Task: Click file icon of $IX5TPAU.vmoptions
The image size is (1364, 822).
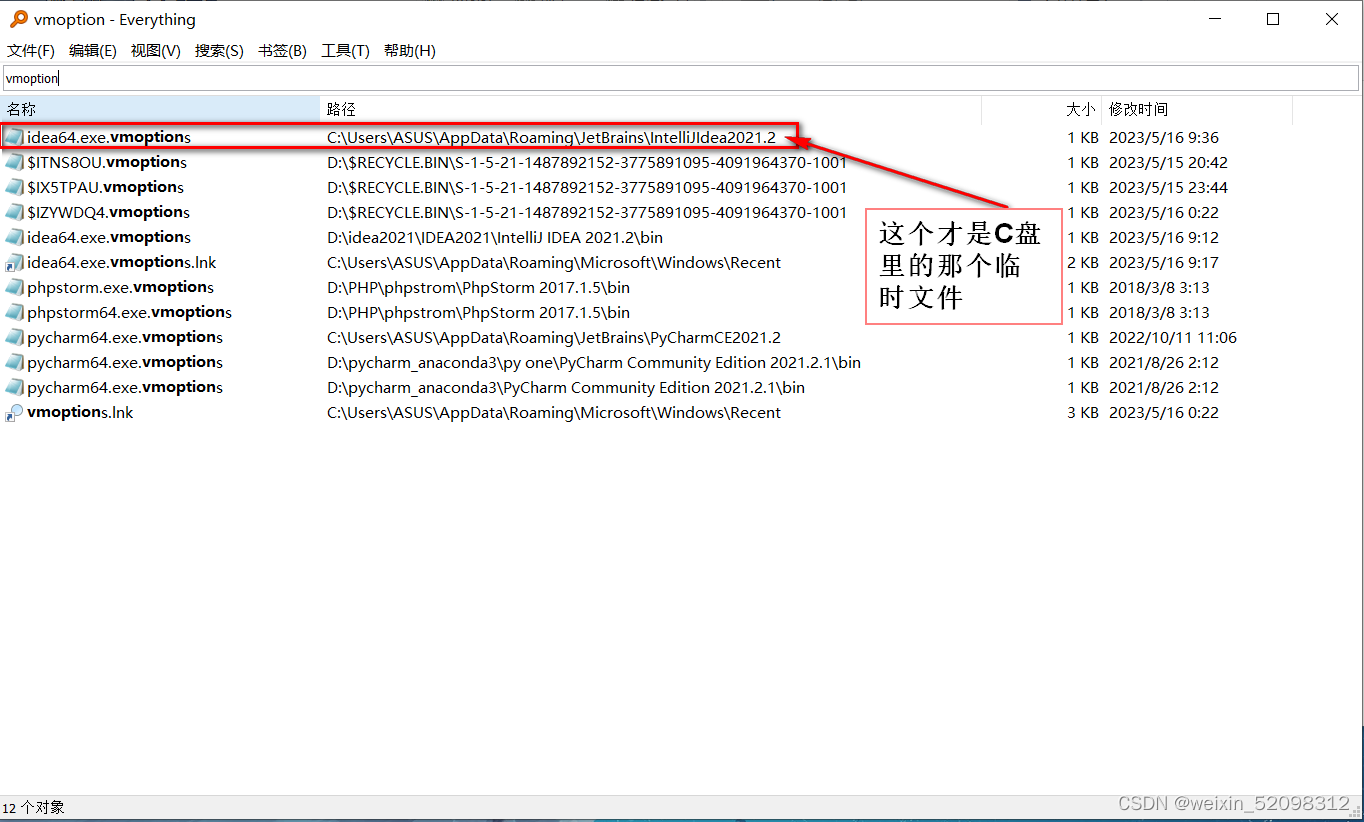Action: coord(14,187)
